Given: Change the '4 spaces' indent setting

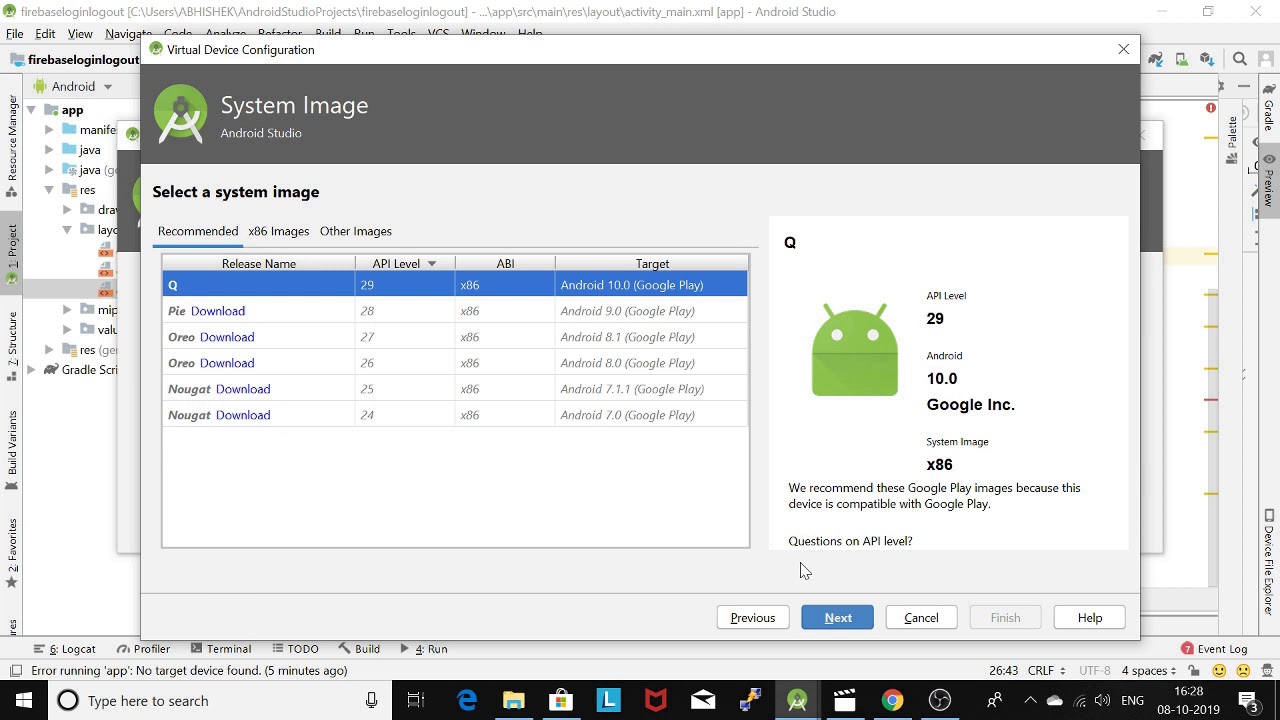Looking at the screenshot, I should [x=1147, y=671].
